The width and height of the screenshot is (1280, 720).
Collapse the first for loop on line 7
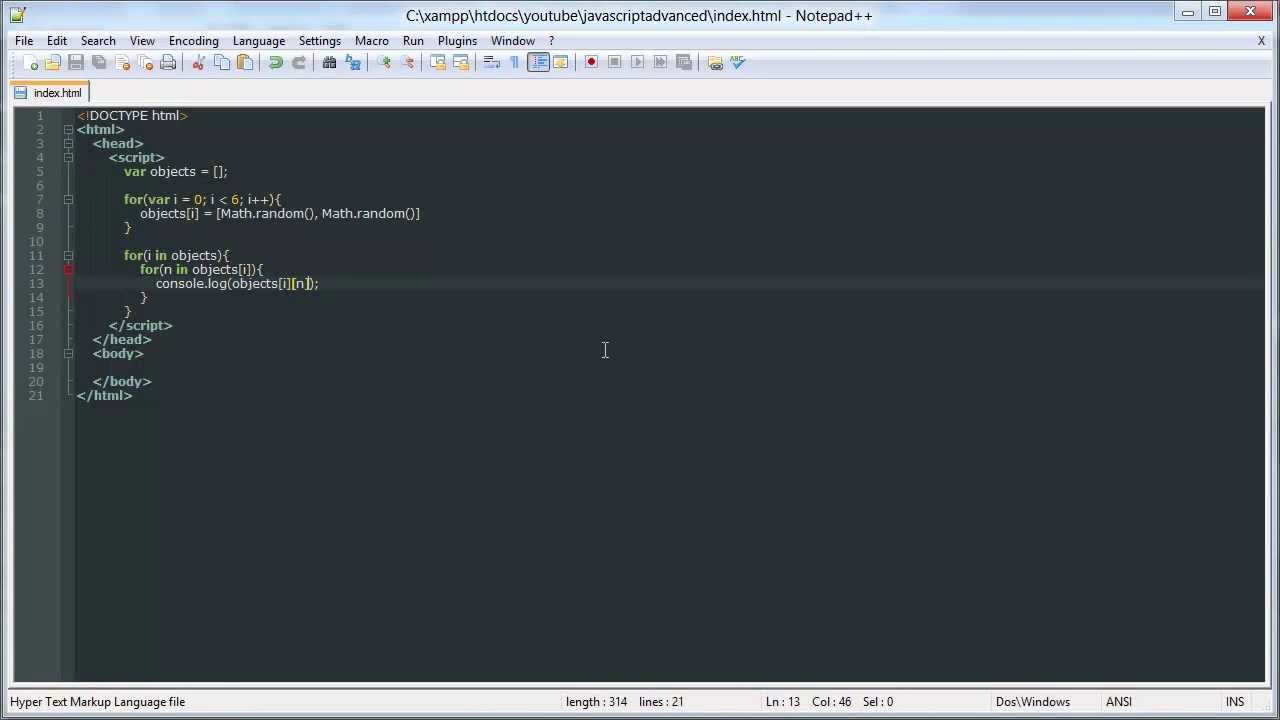[68, 200]
